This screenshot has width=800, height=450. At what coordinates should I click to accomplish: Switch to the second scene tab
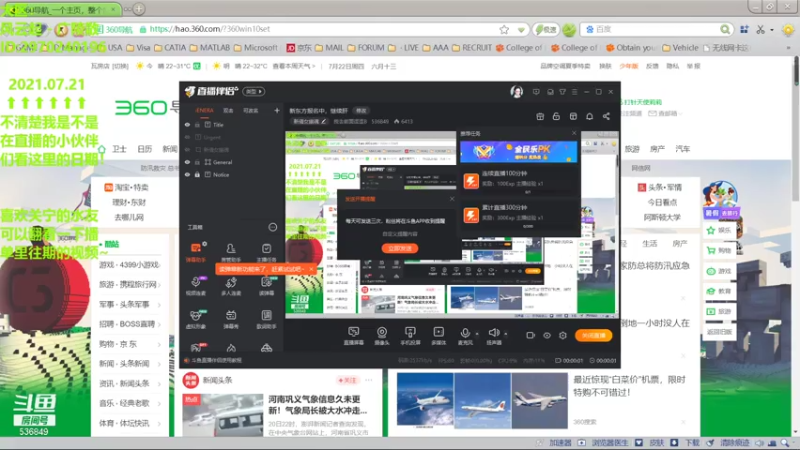pyautogui.click(x=228, y=110)
